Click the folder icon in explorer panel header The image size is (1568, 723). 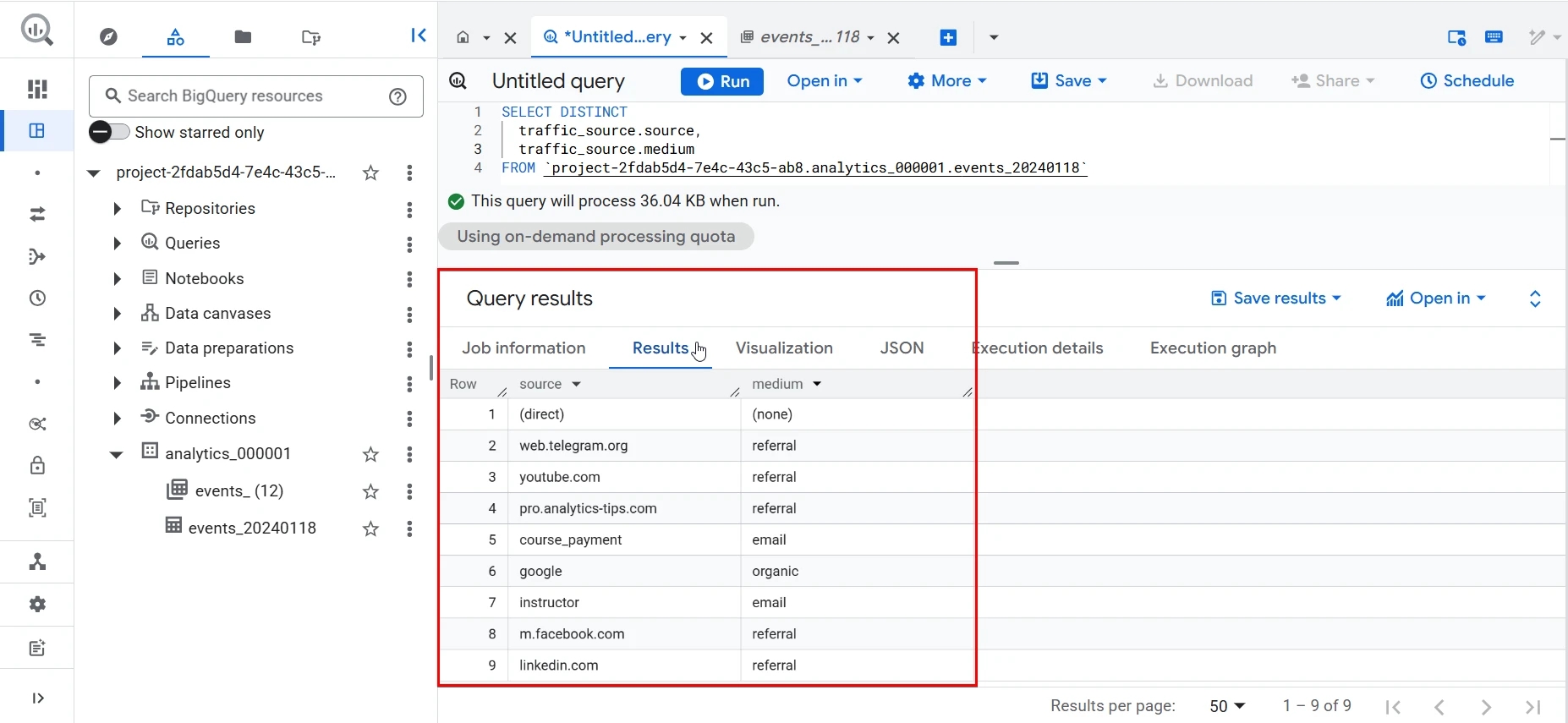pos(243,36)
